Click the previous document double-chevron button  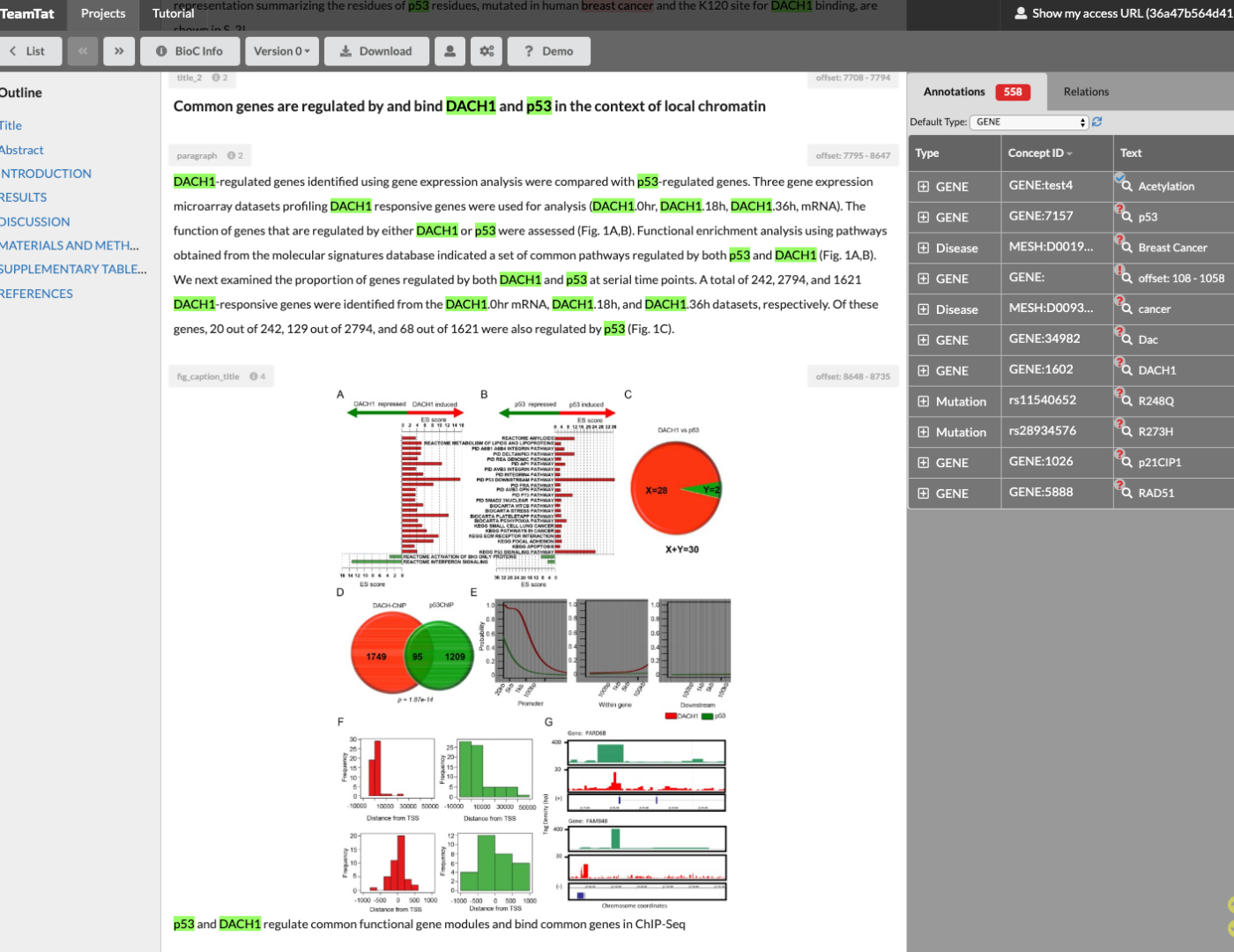click(83, 51)
